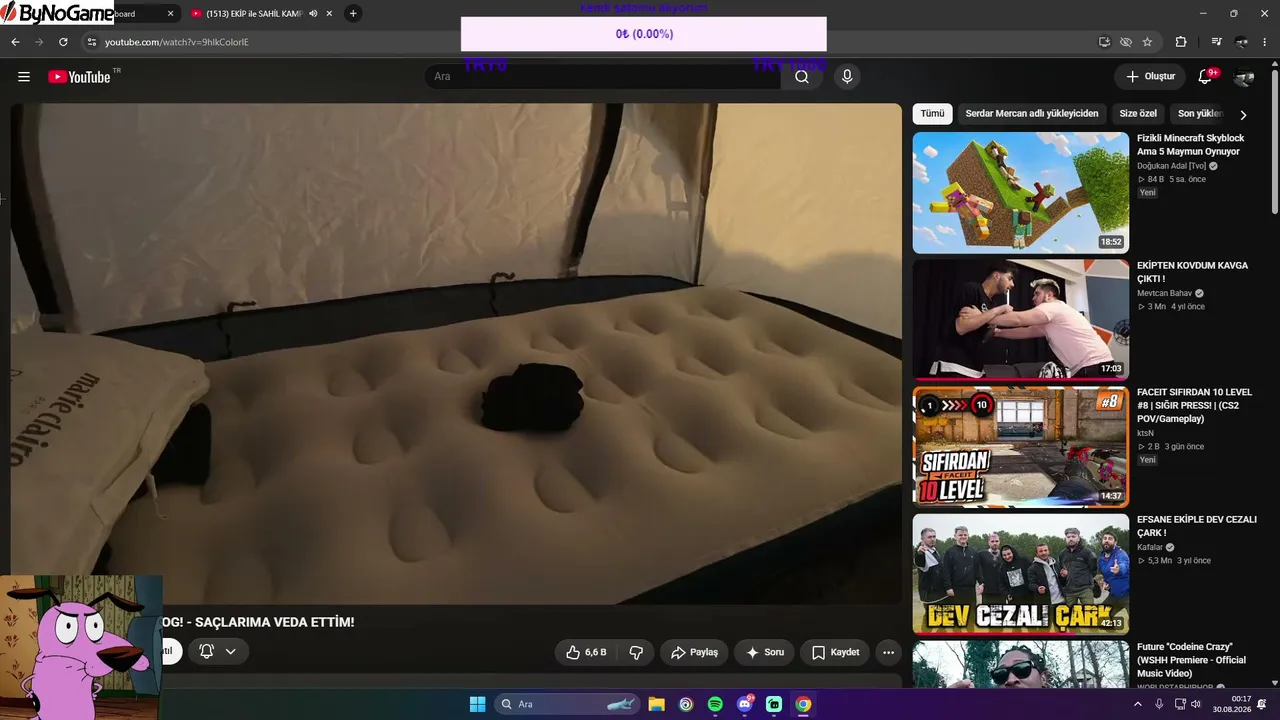
Task: Open the browser extensions puzzle icon
Action: pyautogui.click(x=1181, y=42)
